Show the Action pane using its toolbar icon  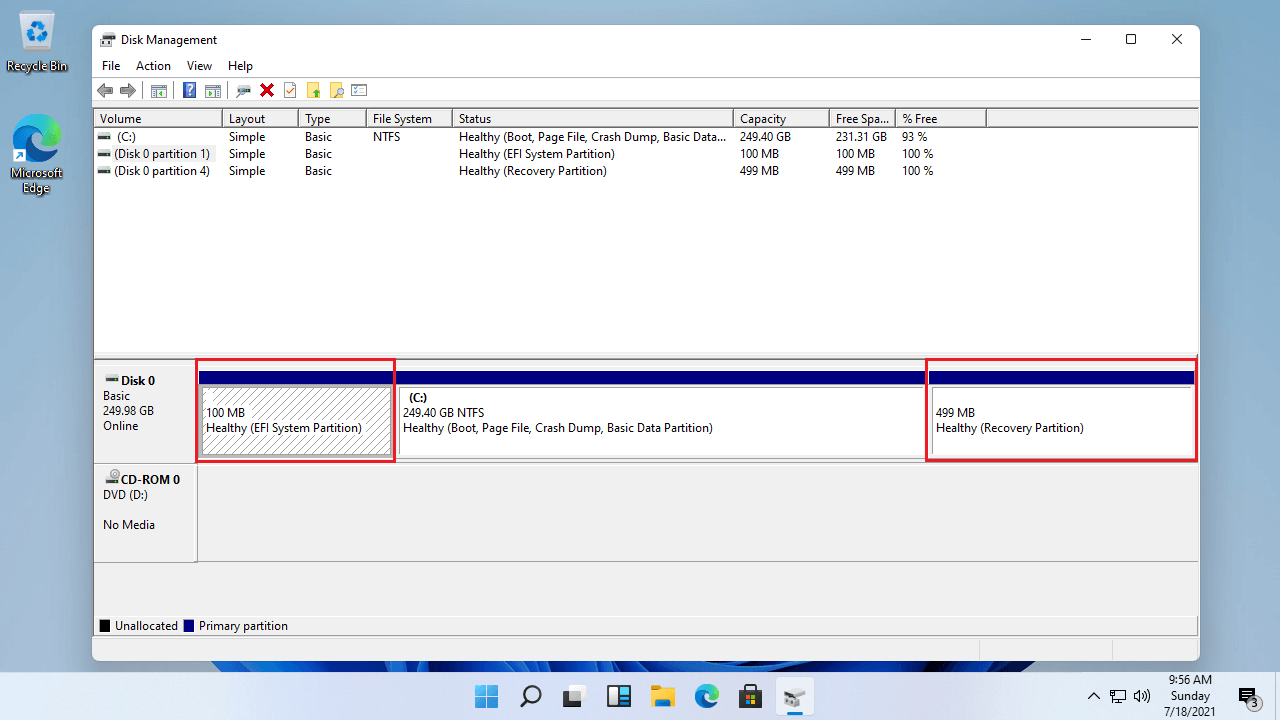pos(213,90)
